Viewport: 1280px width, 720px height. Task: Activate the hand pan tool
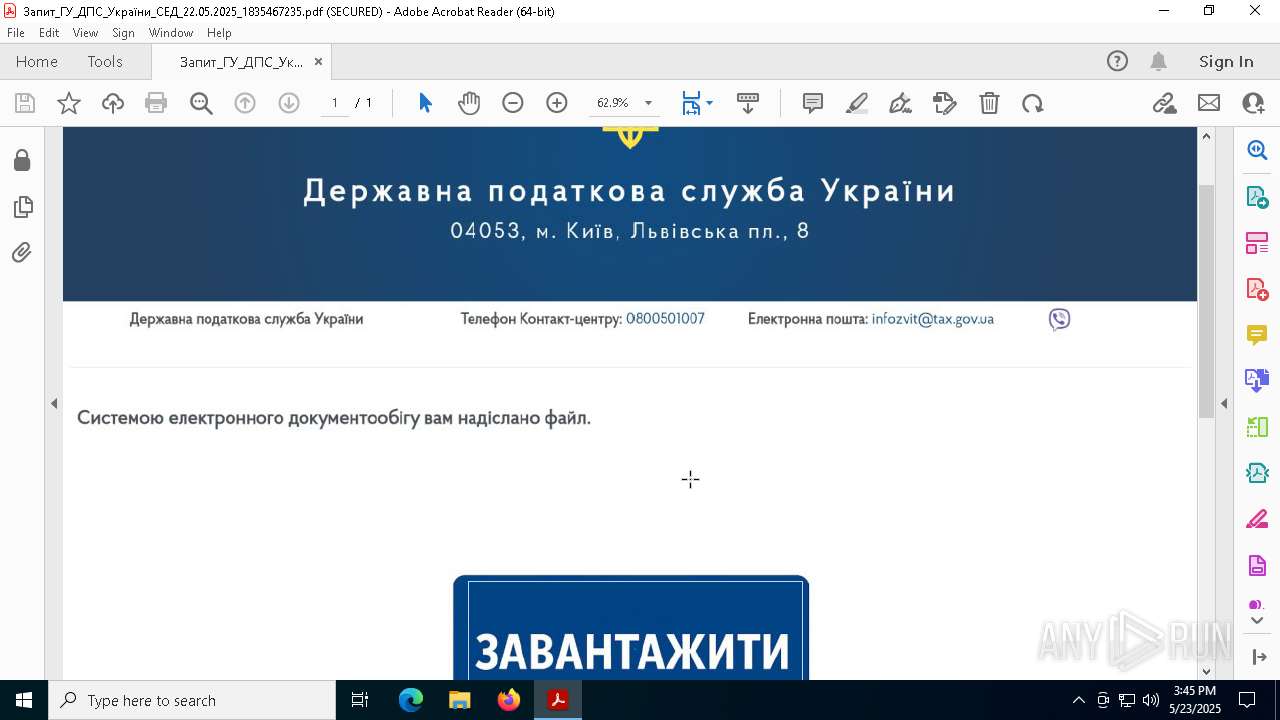469,103
